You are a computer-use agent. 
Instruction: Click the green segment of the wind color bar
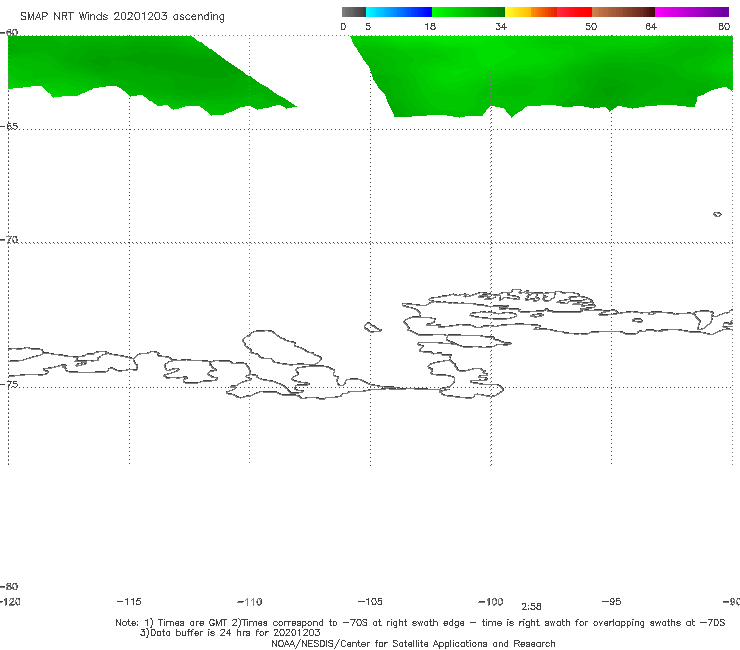tap(468, 12)
